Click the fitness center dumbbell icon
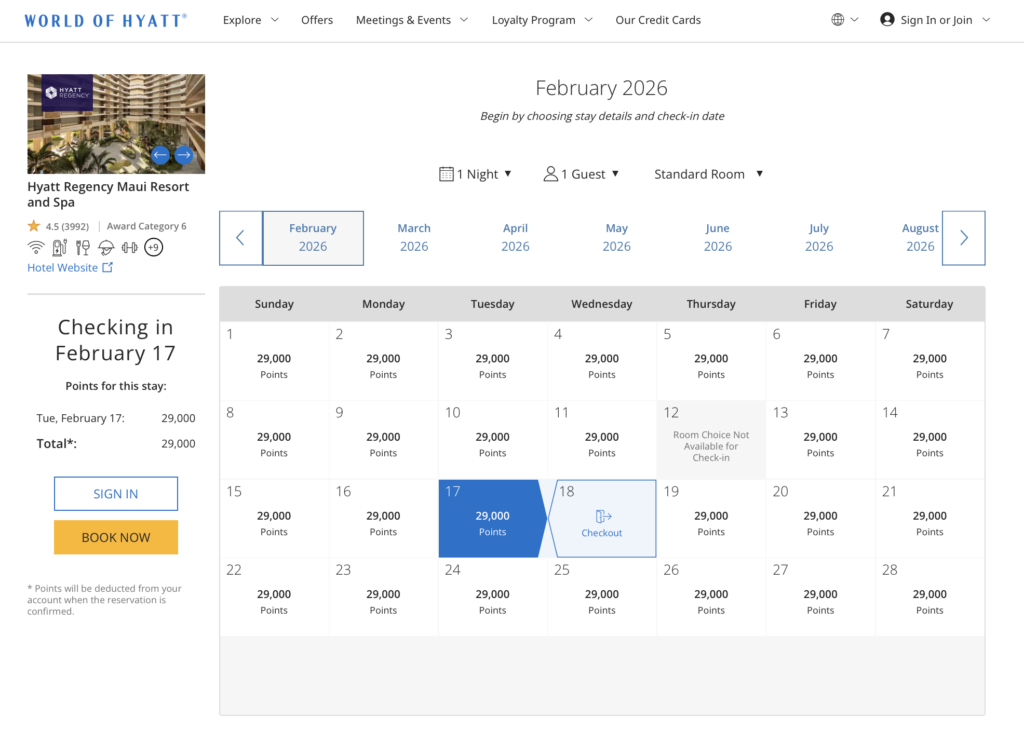 tap(129, 247)
